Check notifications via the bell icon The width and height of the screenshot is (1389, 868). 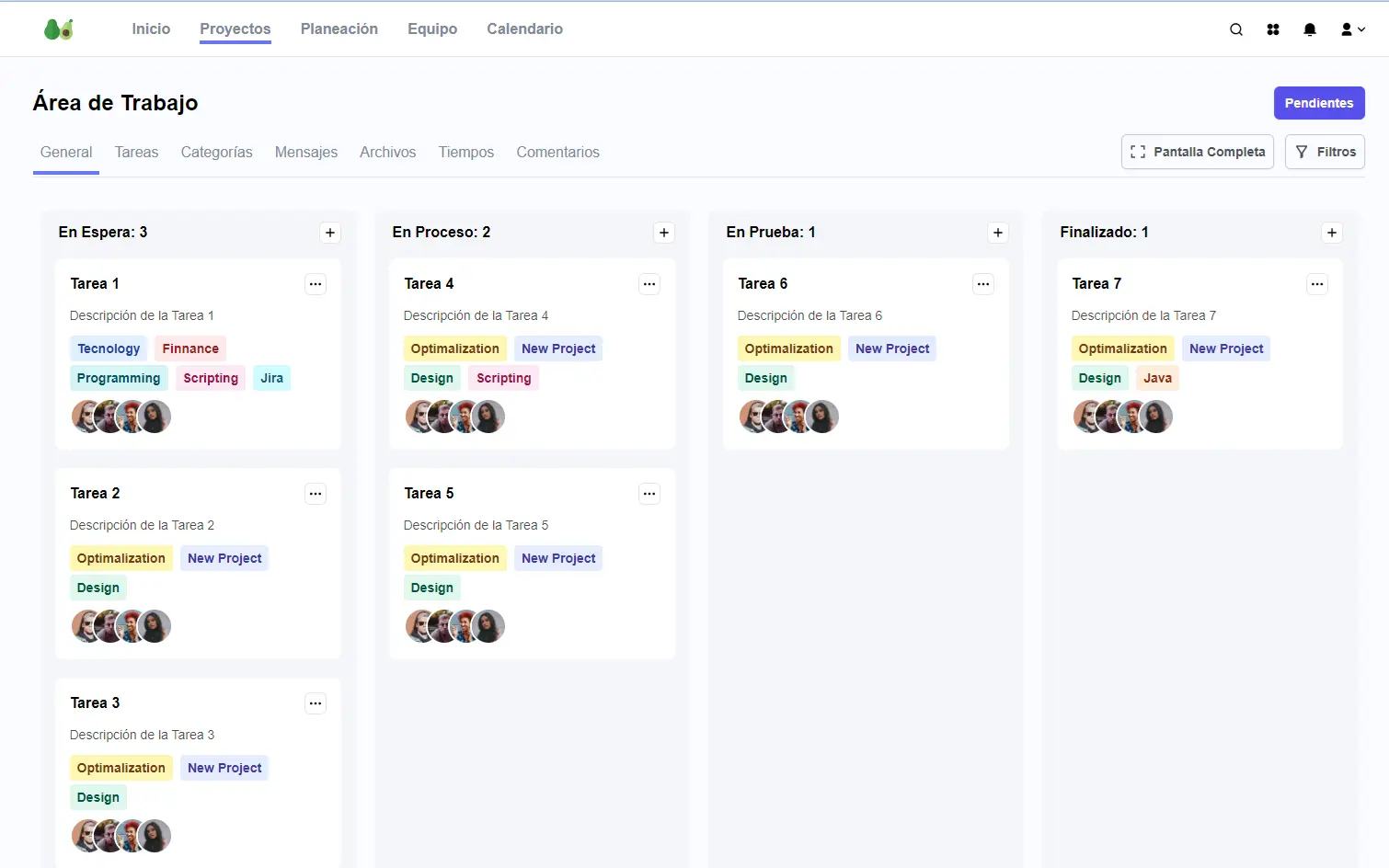[x=1309, y=29]
